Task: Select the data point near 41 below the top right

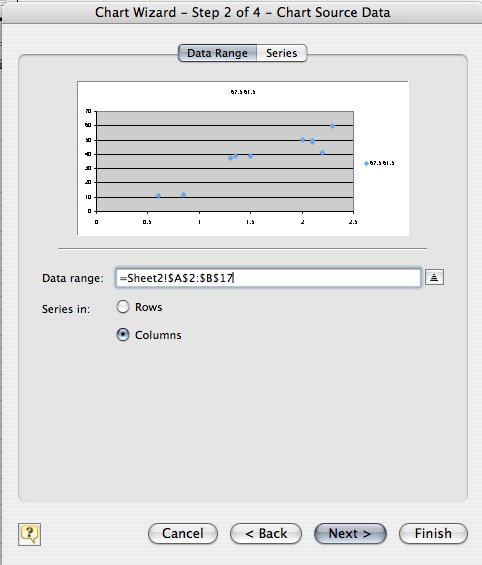Action: 322,153
